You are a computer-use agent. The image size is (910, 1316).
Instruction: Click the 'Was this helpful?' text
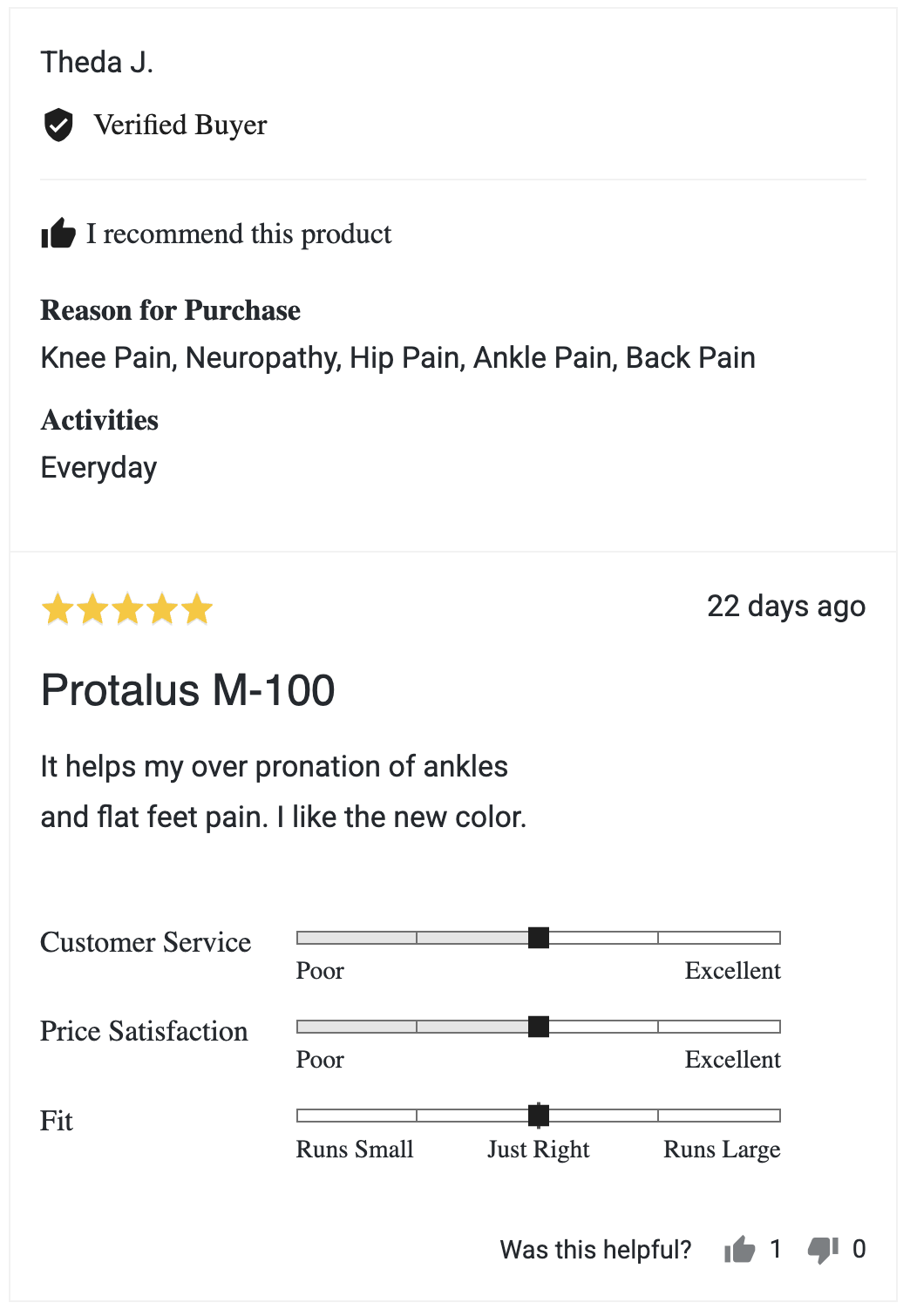point(595,1250)
